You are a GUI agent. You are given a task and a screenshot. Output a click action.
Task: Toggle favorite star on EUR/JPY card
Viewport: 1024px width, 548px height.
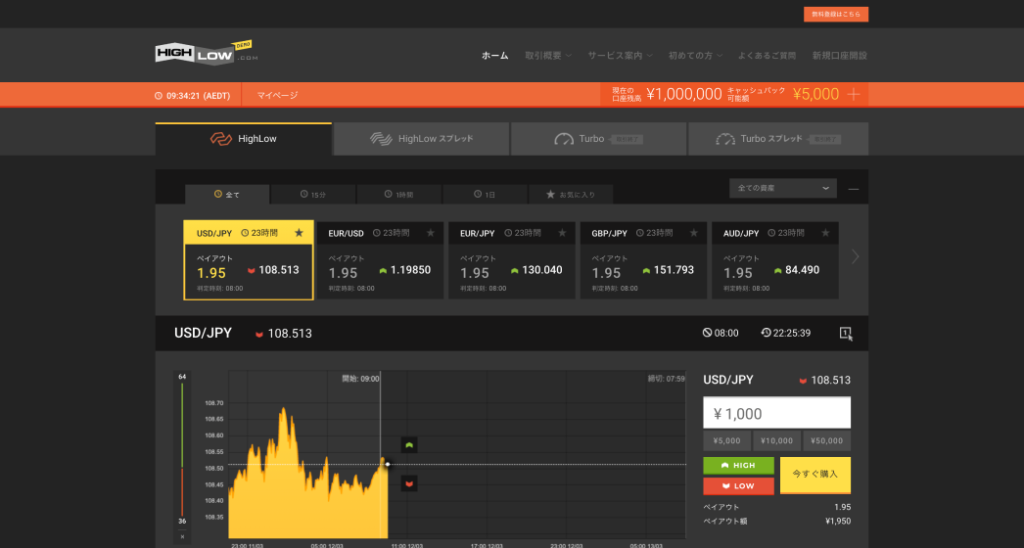click(x=562, y=233)
